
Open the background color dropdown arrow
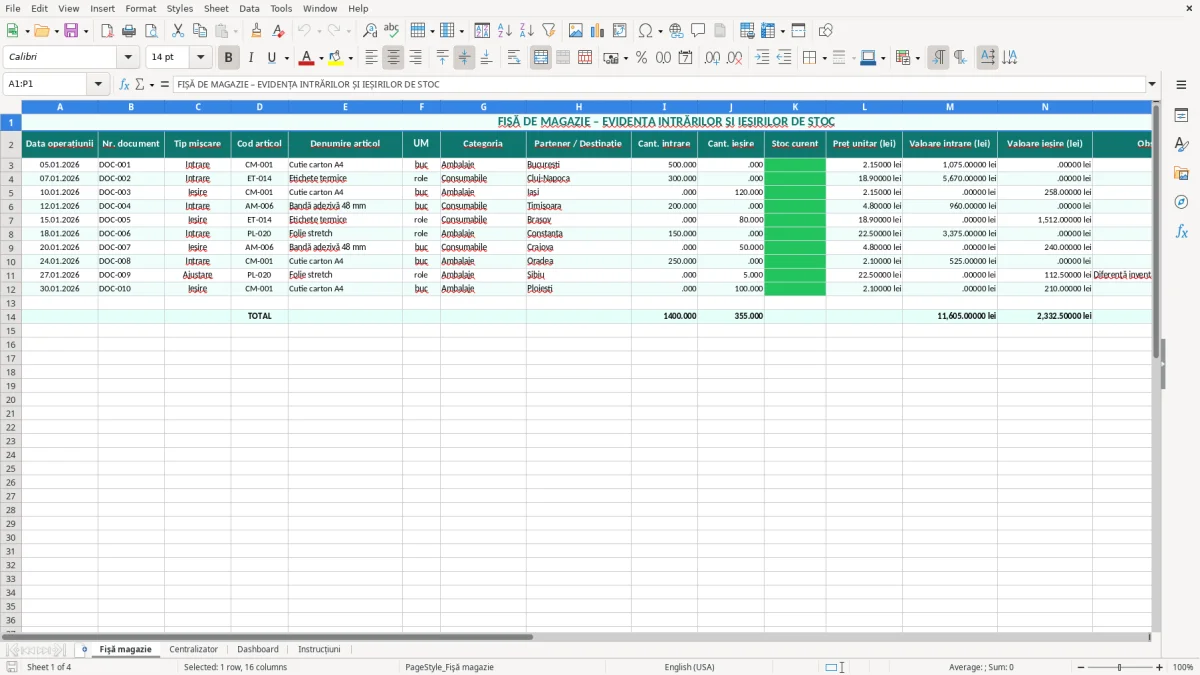click(x=350, y=58)
